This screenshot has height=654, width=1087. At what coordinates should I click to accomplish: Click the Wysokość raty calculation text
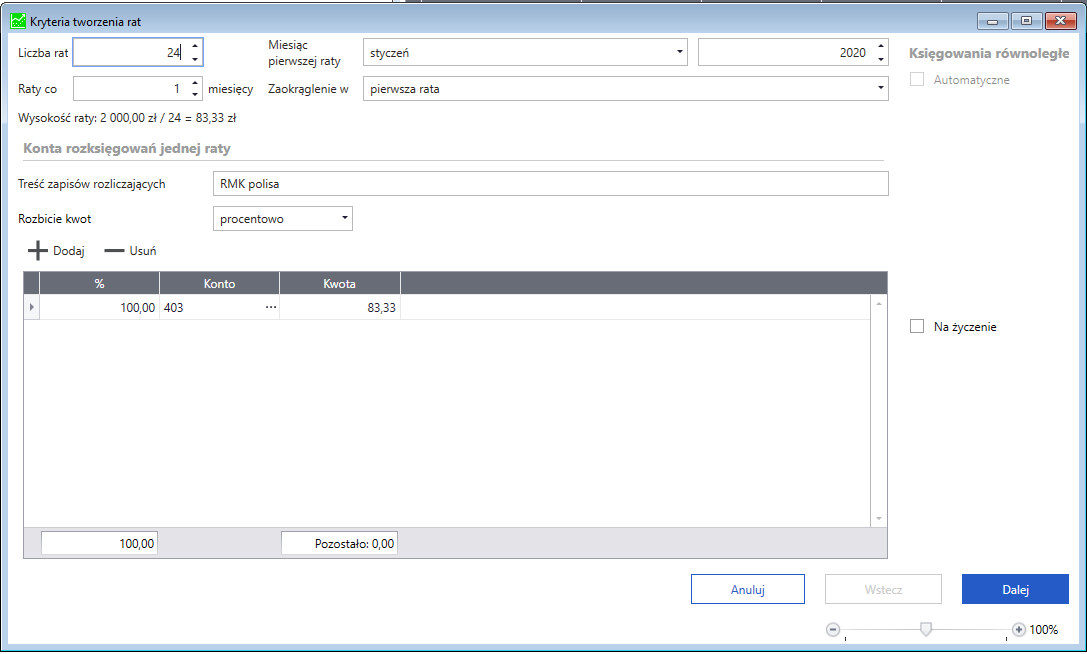coord(127,118)
